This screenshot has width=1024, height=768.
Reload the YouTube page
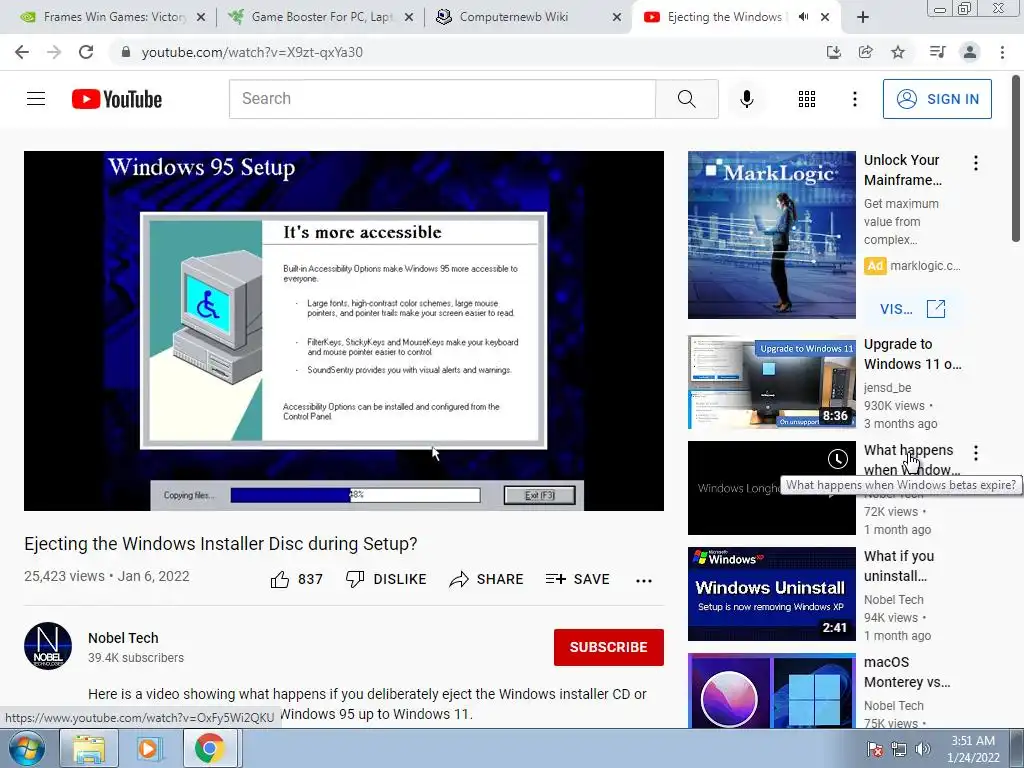(x=86, y=52)
